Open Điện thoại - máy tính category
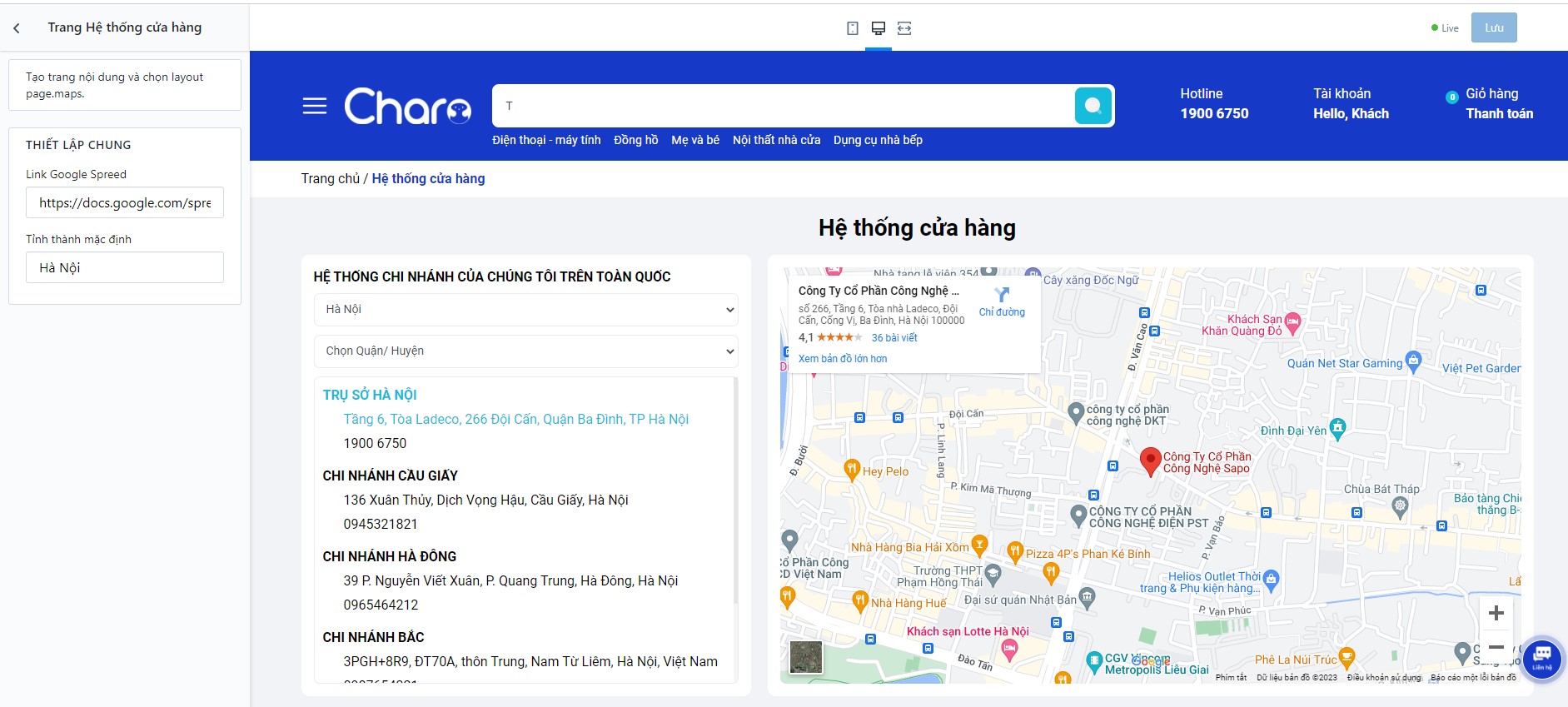 point(546,140)
